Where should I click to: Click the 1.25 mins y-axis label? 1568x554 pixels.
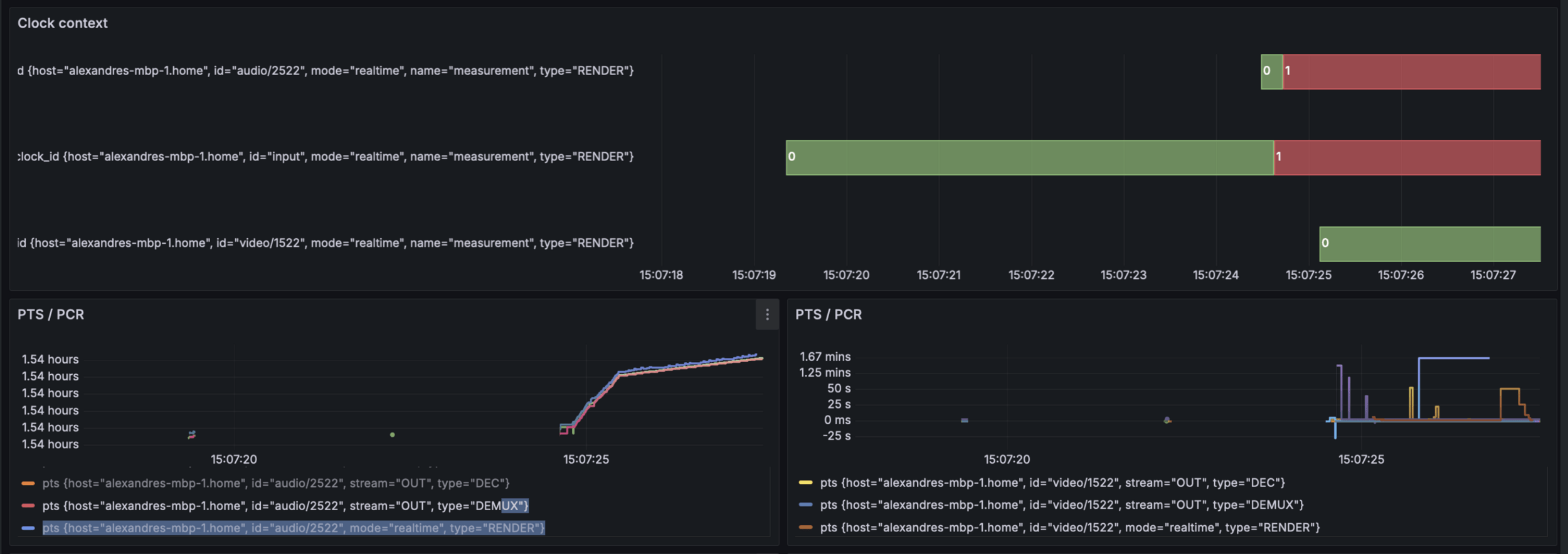(825, 373)
